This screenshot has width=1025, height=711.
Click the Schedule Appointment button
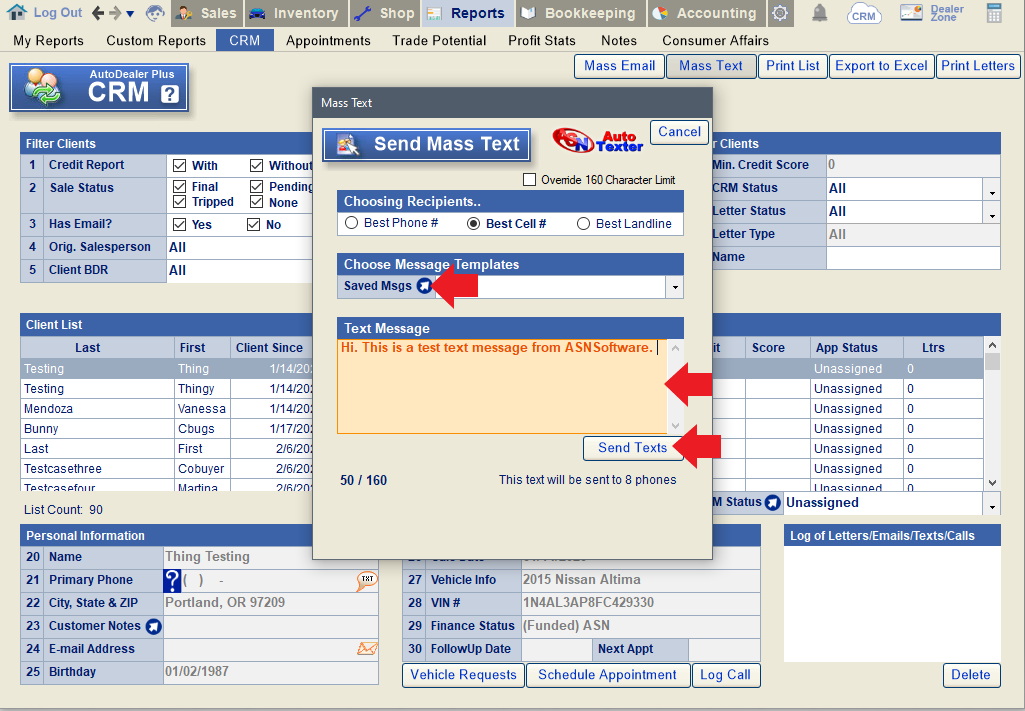pyautogui.click(x=608, y=675)
